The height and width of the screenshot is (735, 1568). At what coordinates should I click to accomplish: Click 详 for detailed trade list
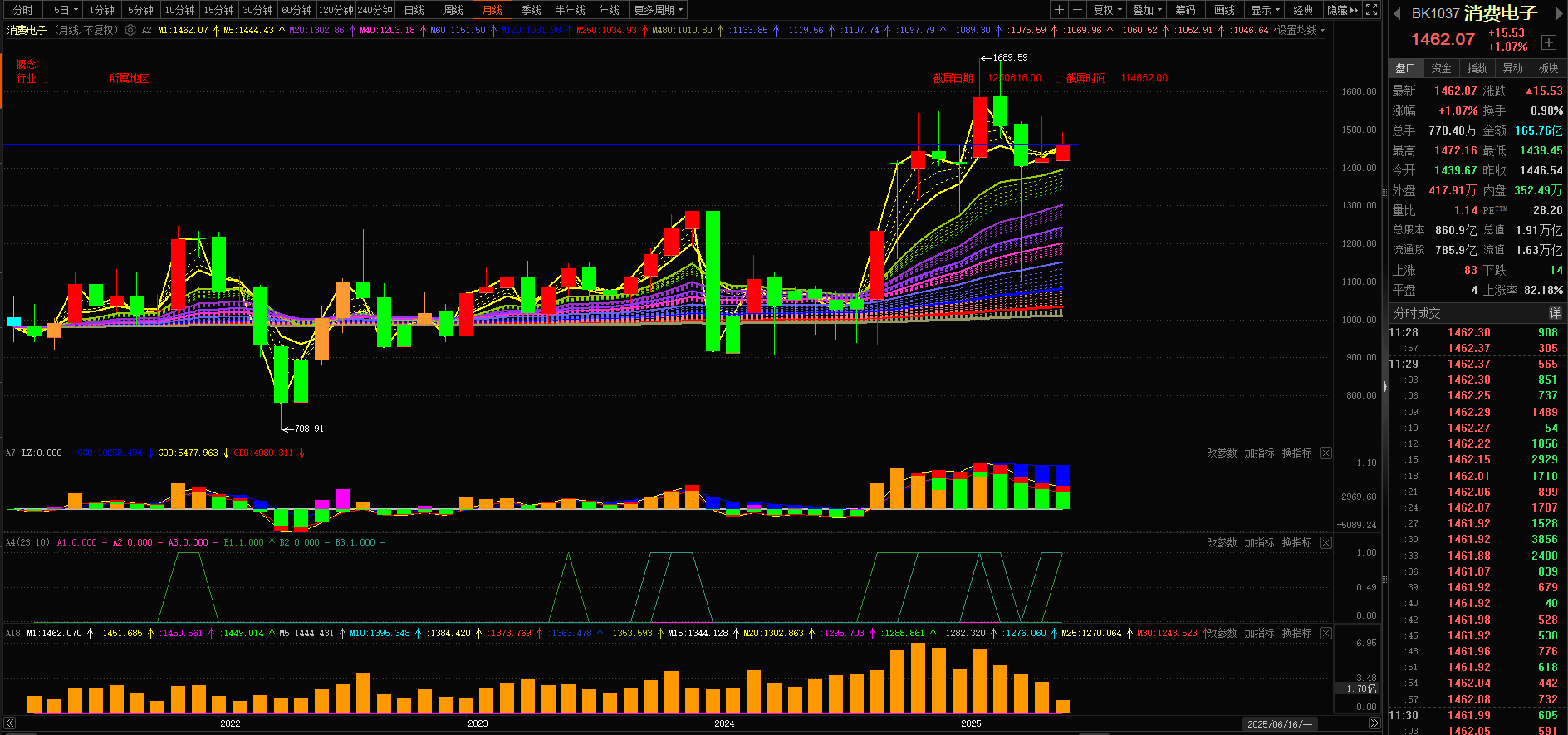[1555, 313]
